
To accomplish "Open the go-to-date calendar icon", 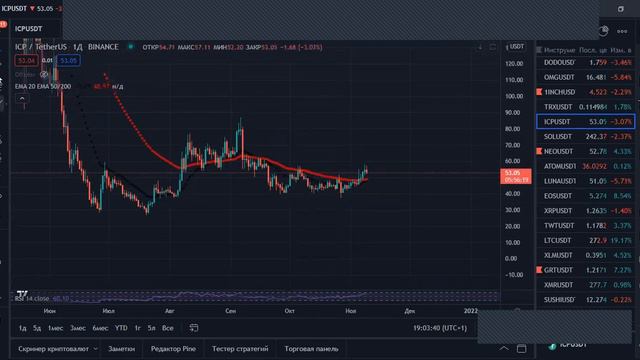I will pos(194,328).
